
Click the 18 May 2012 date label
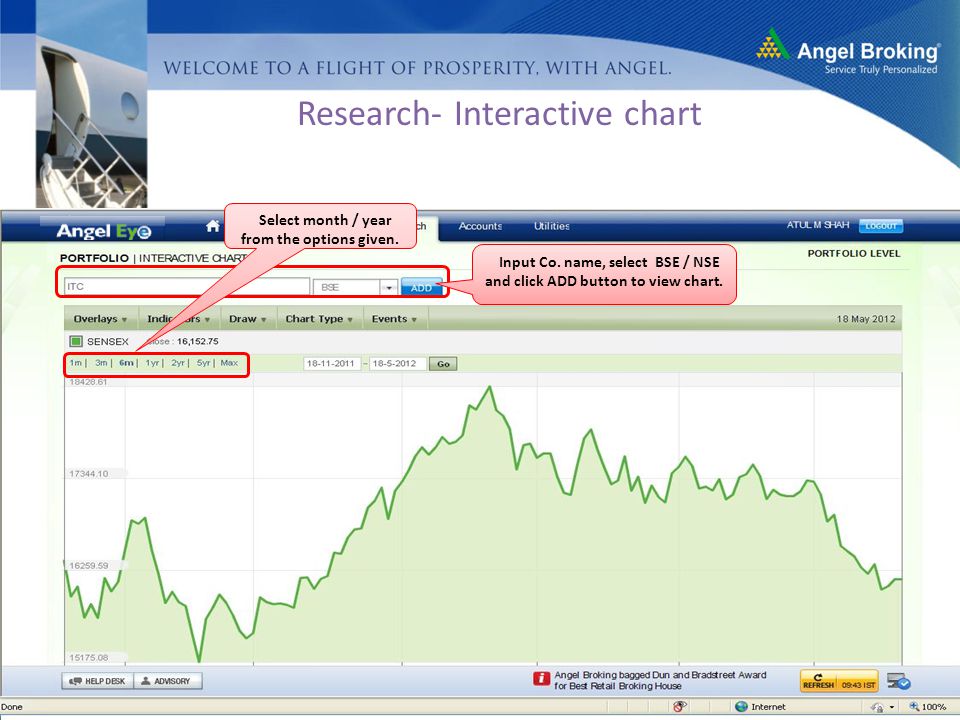click(x=866, y=319)
